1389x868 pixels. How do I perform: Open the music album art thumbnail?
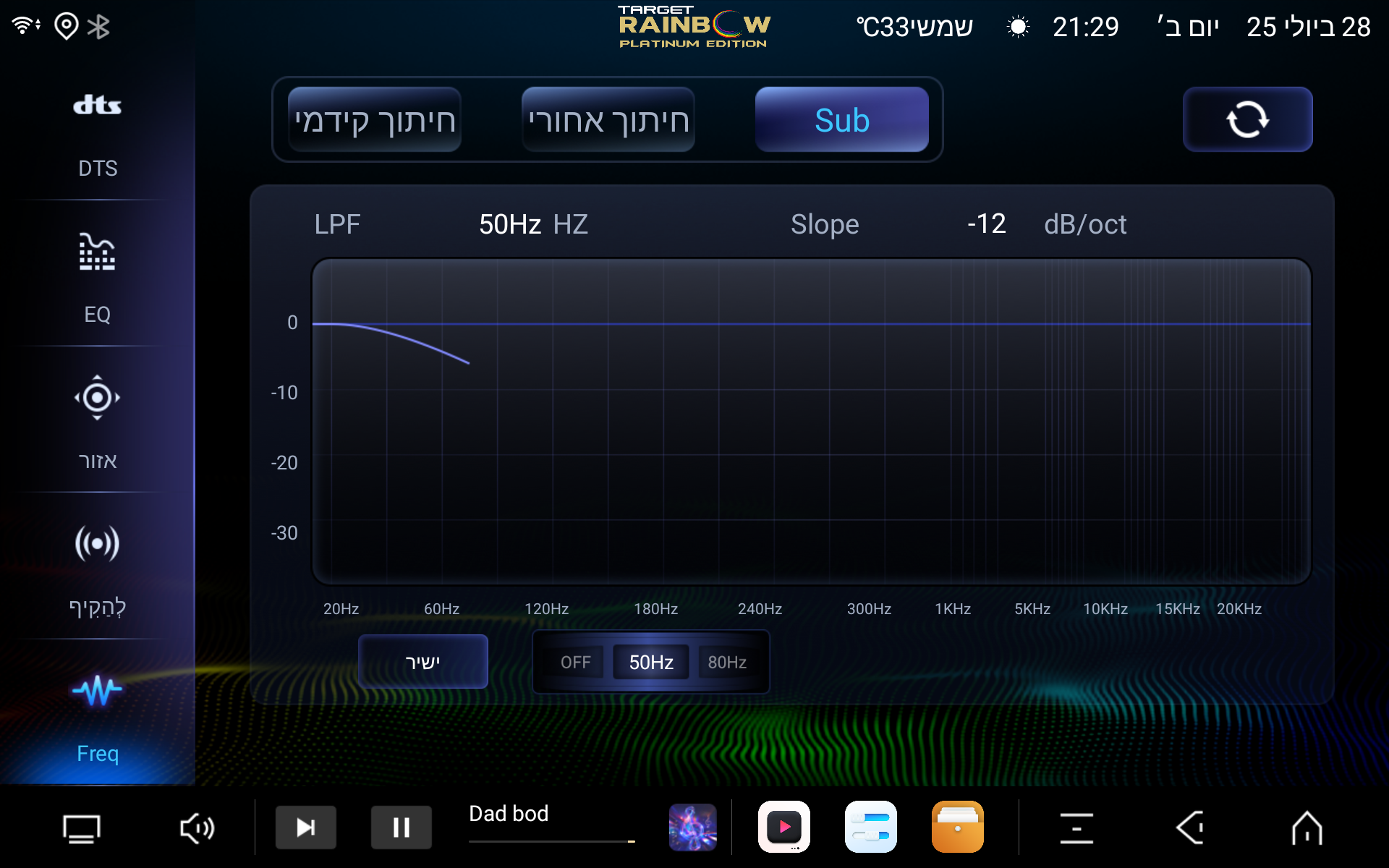pyautogui.click(x=692, y=827)
